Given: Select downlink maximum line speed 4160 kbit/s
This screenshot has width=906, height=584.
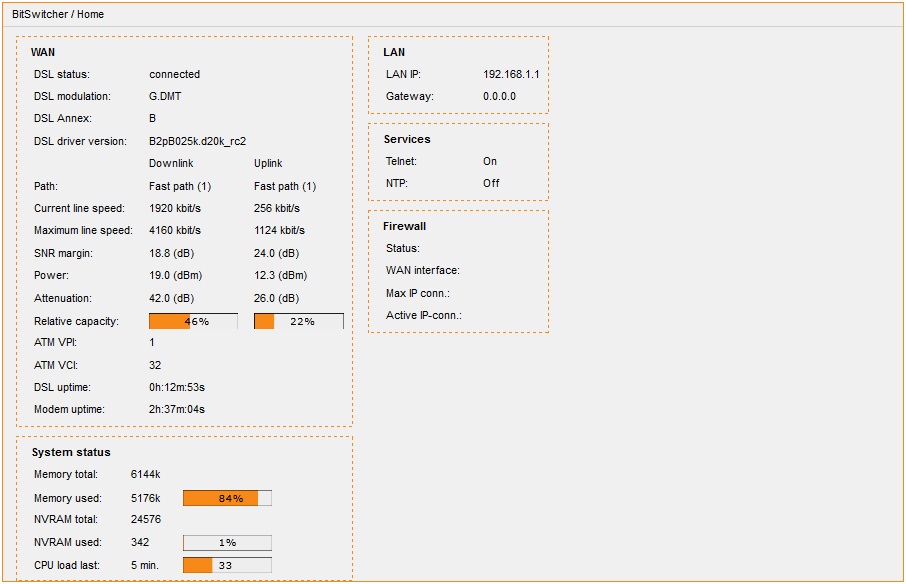Looking at the screenshot, I should 175,230.
